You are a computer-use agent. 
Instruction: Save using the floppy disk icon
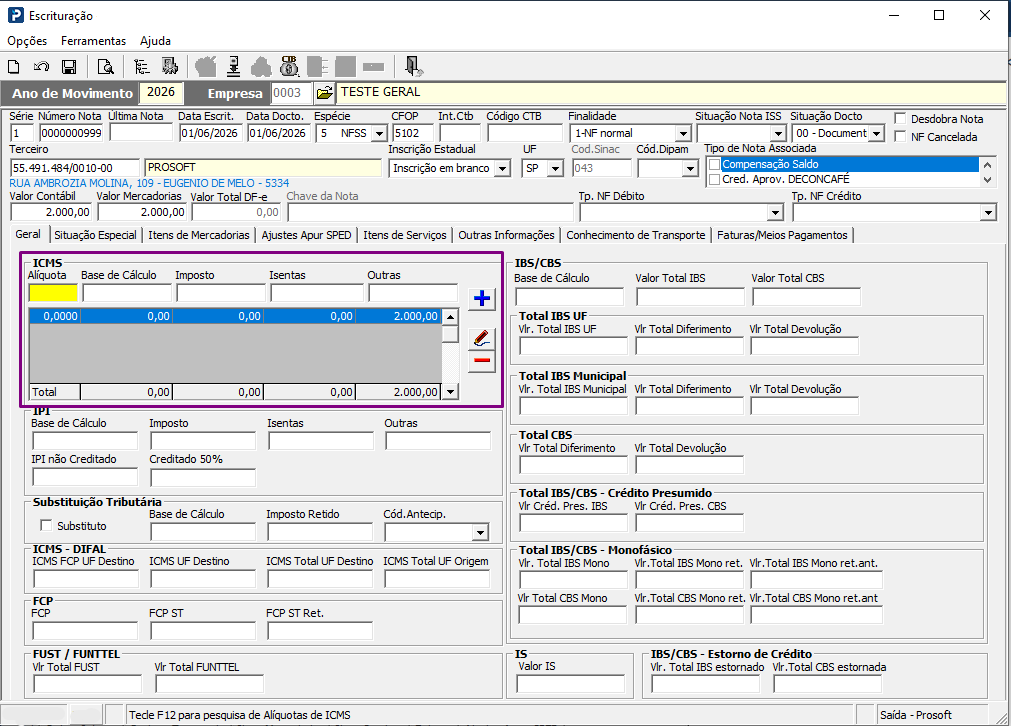click(69, 66)
